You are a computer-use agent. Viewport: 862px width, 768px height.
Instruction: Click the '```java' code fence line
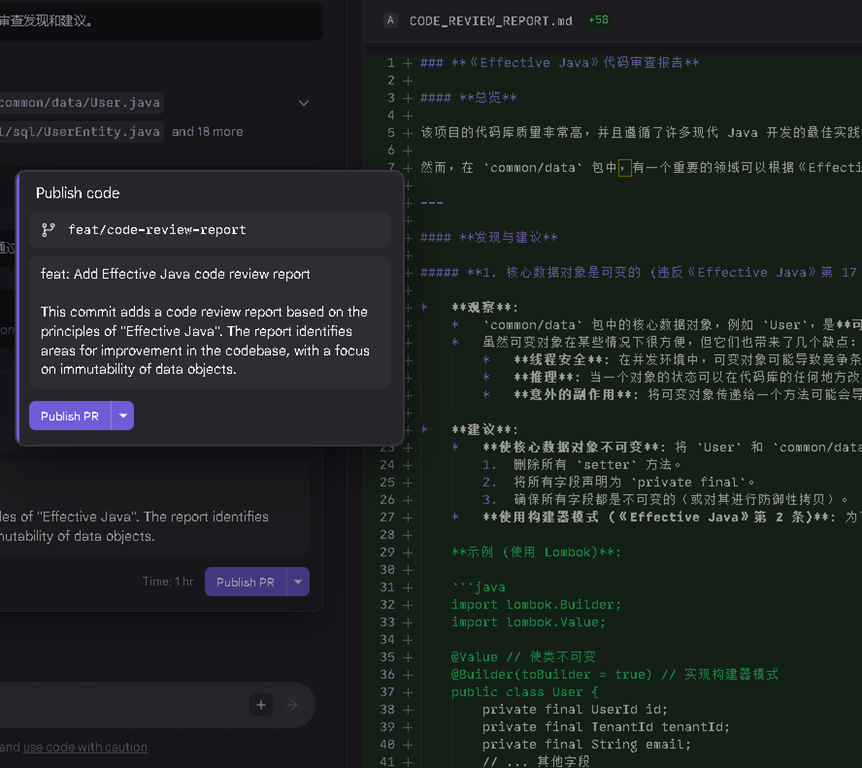tap(478, 587)
